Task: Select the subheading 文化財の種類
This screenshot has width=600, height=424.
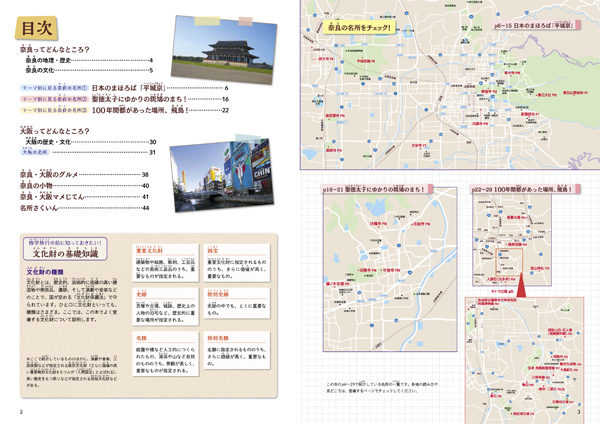Action: pos(45,272)
